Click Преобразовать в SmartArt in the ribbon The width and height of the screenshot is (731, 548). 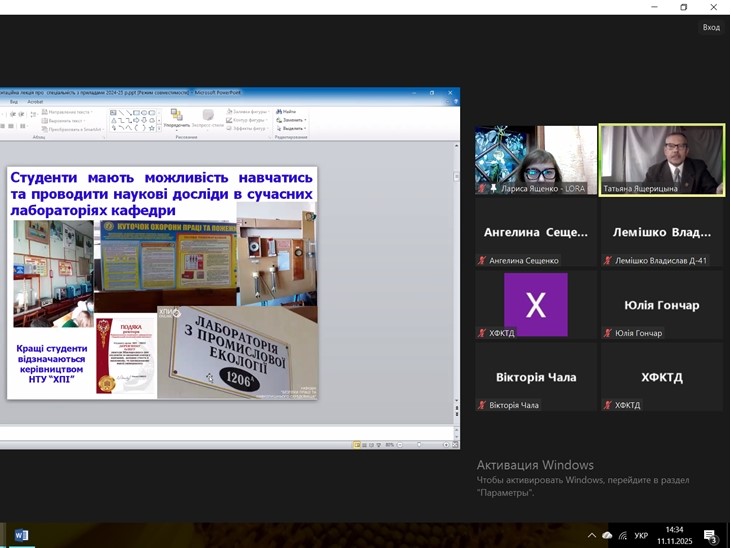[x=73, y=129]
